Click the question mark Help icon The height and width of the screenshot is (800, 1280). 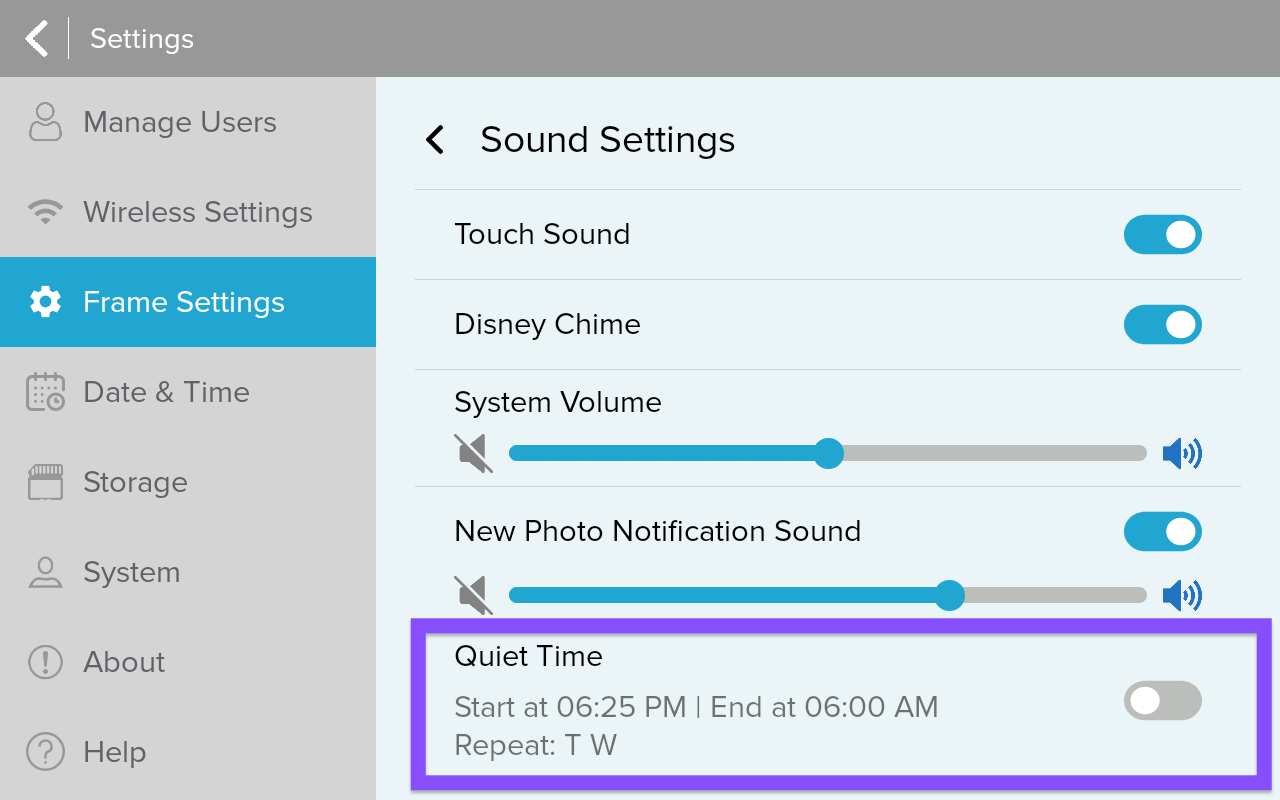click(45, 752)
